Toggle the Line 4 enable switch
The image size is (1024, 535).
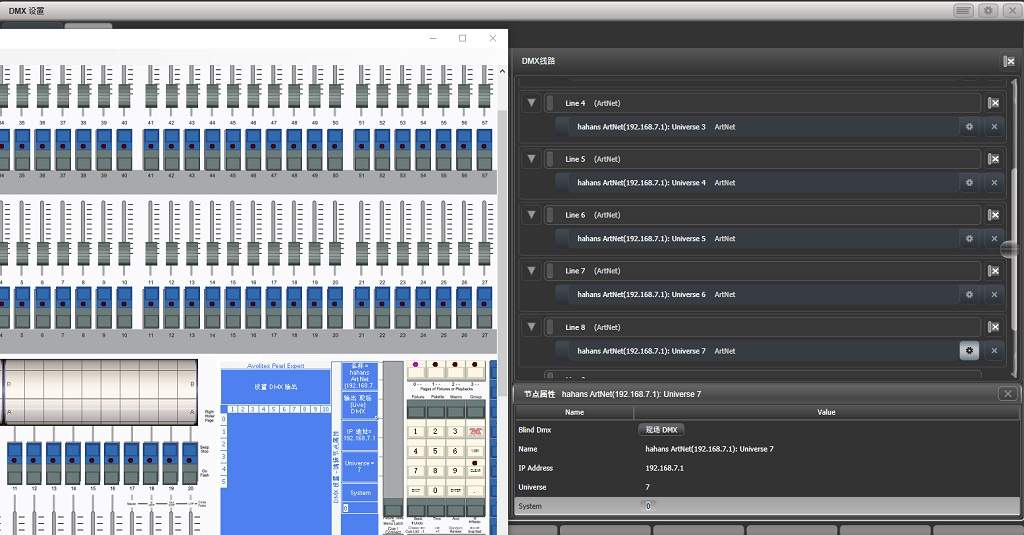click(x=550, y=103)
